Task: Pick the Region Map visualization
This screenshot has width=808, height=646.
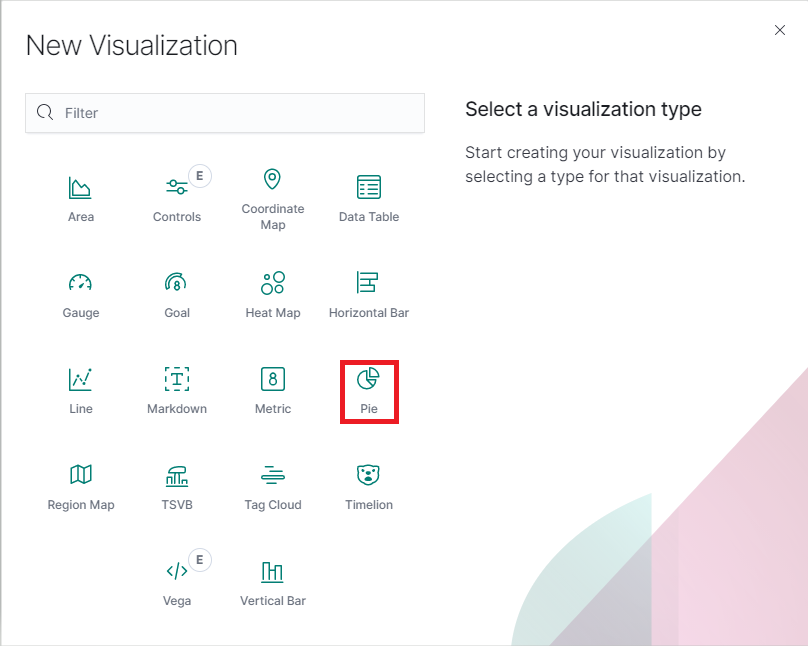Action: pos(81,476)
